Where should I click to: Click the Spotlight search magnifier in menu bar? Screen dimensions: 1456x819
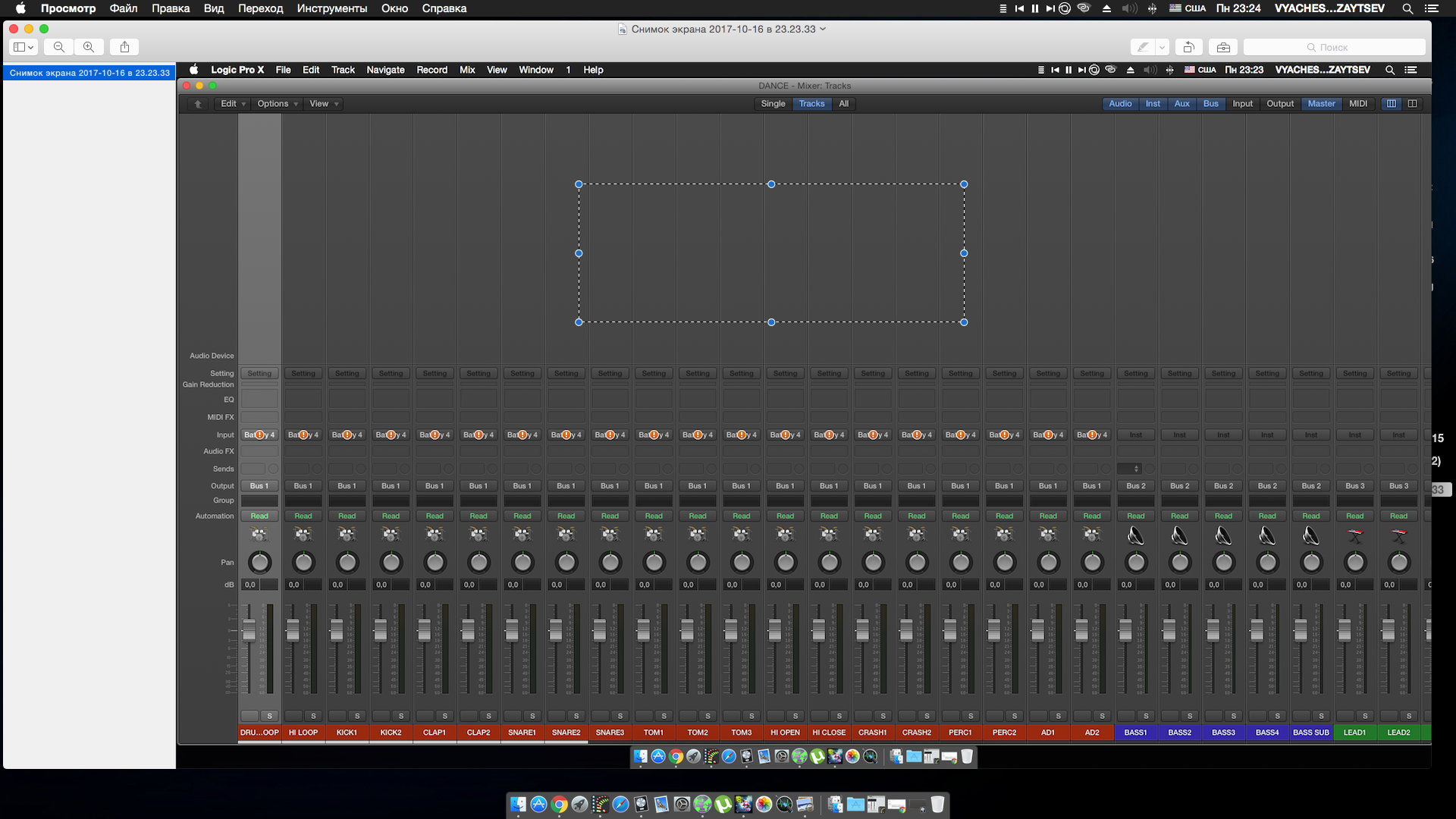click(x=1407, y=8)
